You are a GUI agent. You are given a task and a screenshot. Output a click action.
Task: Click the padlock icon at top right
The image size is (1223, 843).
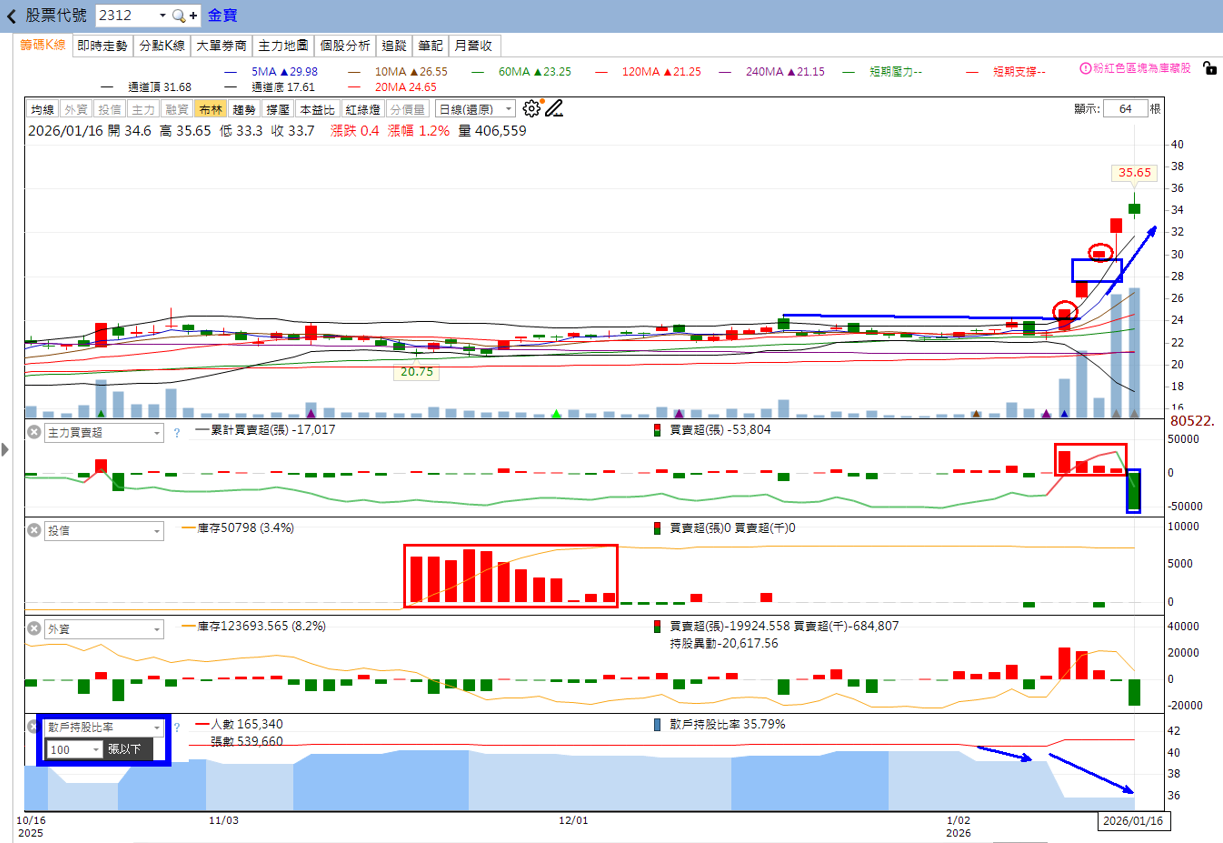(1209, 69)
